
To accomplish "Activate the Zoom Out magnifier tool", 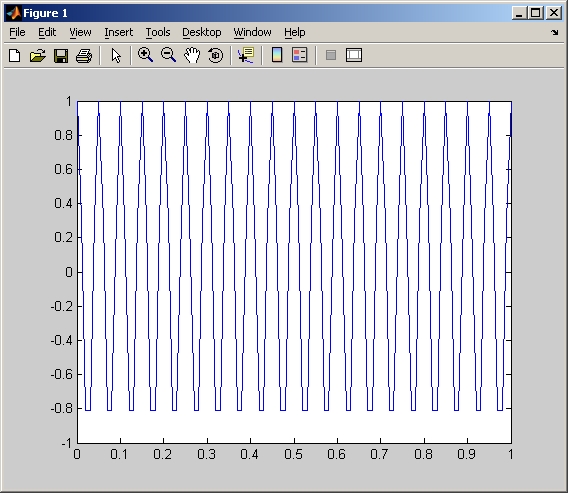I will (x=168, y=55).
